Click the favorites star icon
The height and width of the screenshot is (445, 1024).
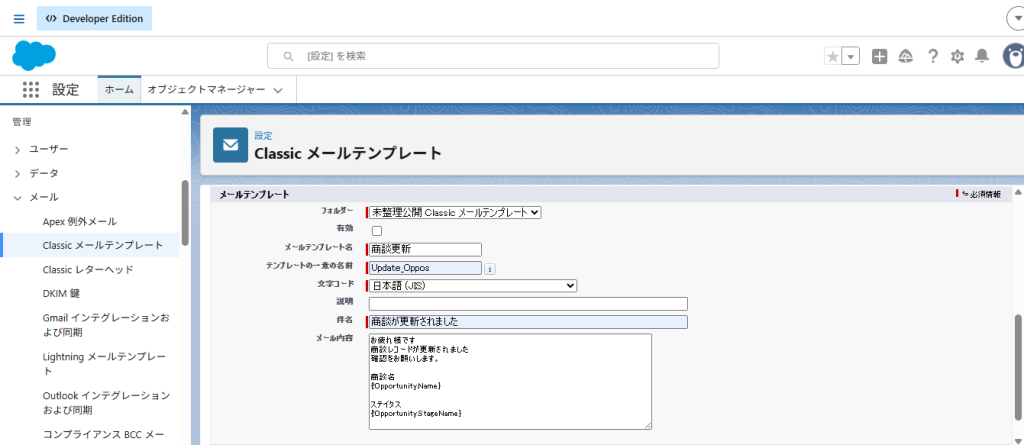[833, 57]
